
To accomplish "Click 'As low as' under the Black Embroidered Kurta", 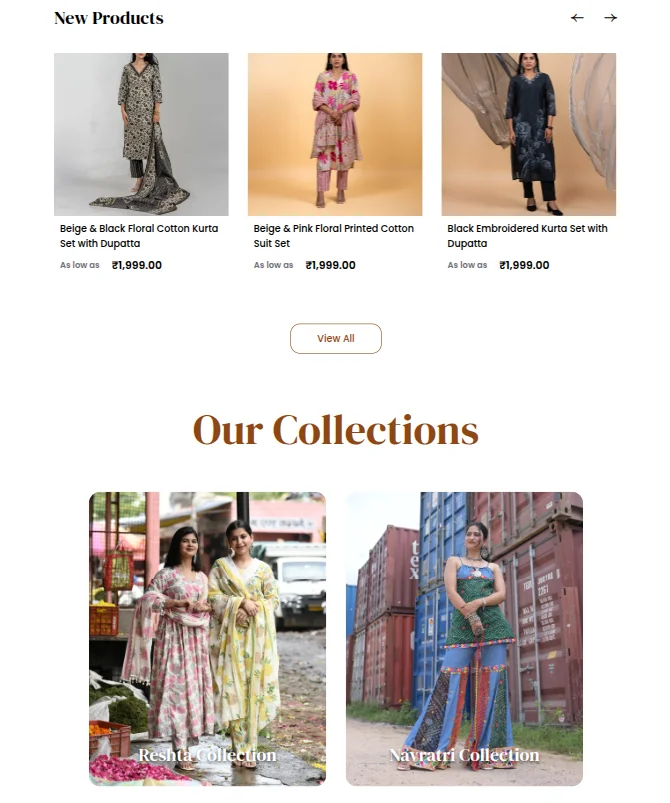I will (467, 265).
